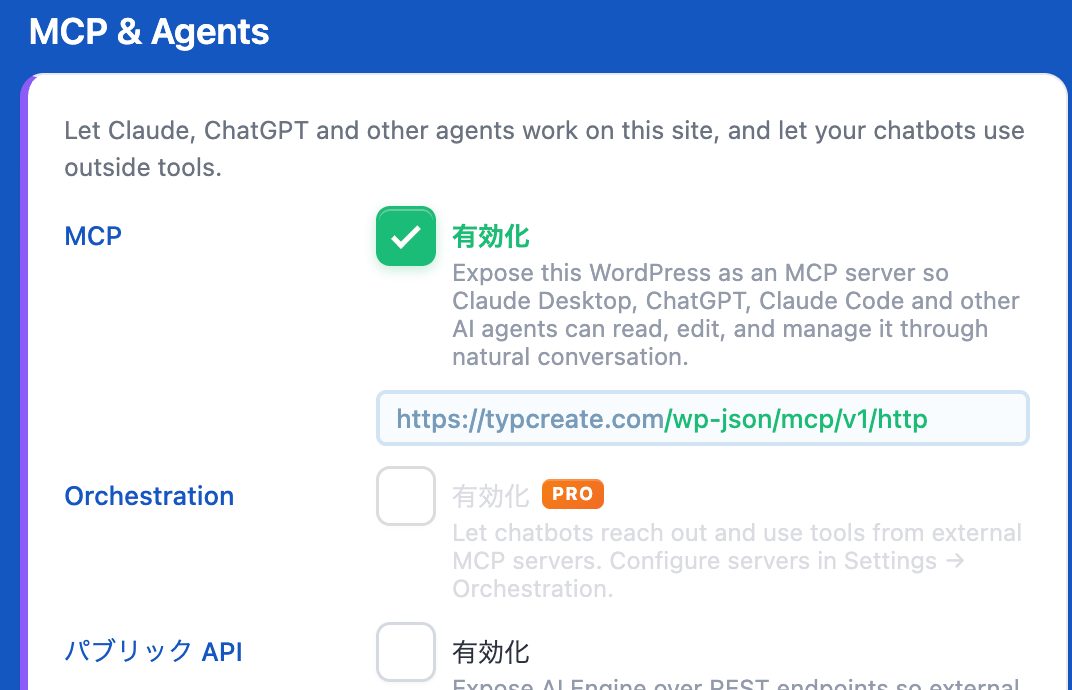The height and width of the screenshot is (690, 1072).
Task: Click the パブリック API setting label
Action: [153, 652]
